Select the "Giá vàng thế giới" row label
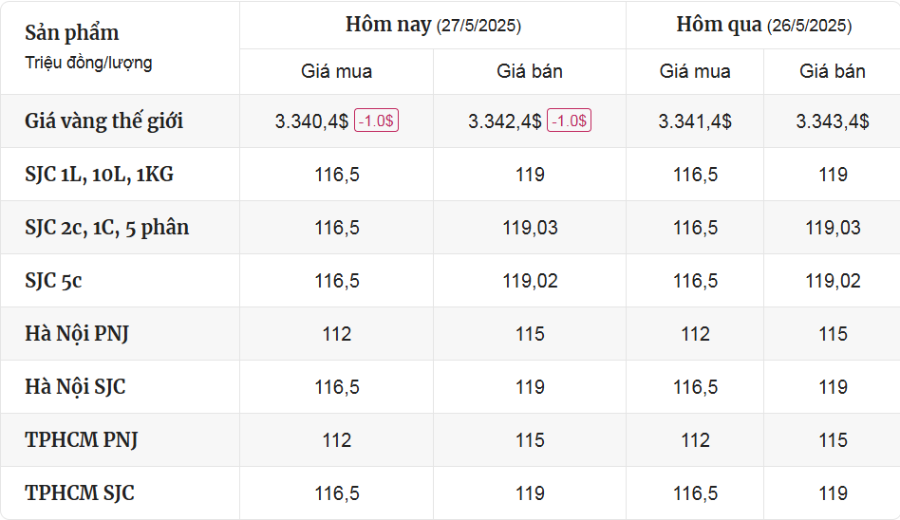Screen dimensions: 900x520 [104, 121]
